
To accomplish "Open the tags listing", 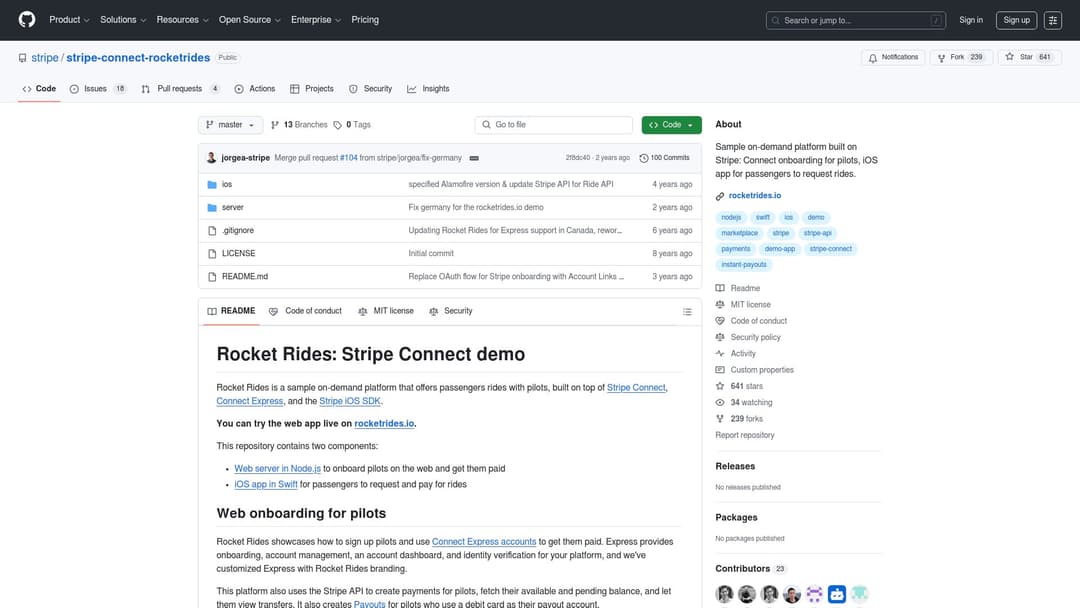I will point(352,125).
